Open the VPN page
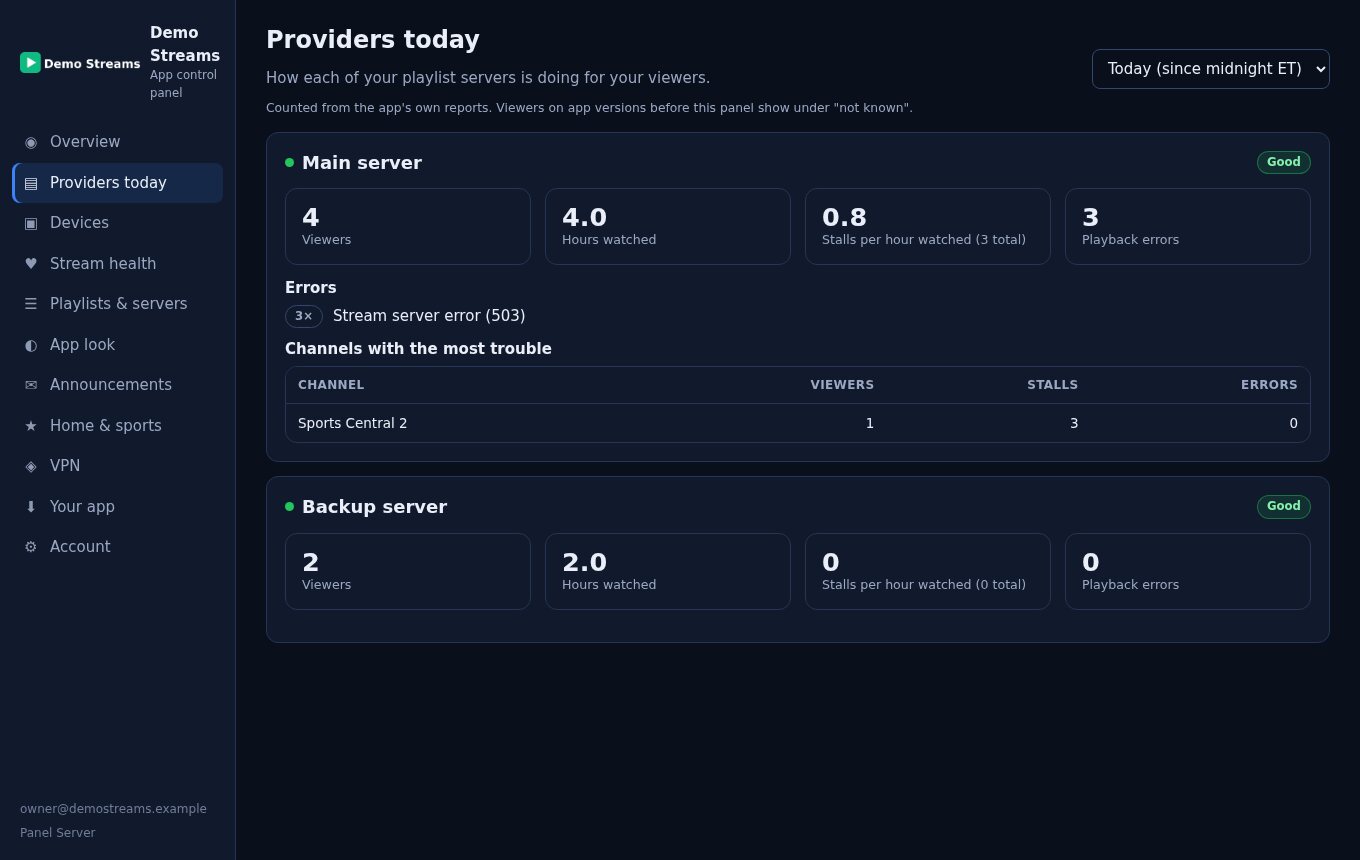 pyautogui.click(x=118, y=466)
